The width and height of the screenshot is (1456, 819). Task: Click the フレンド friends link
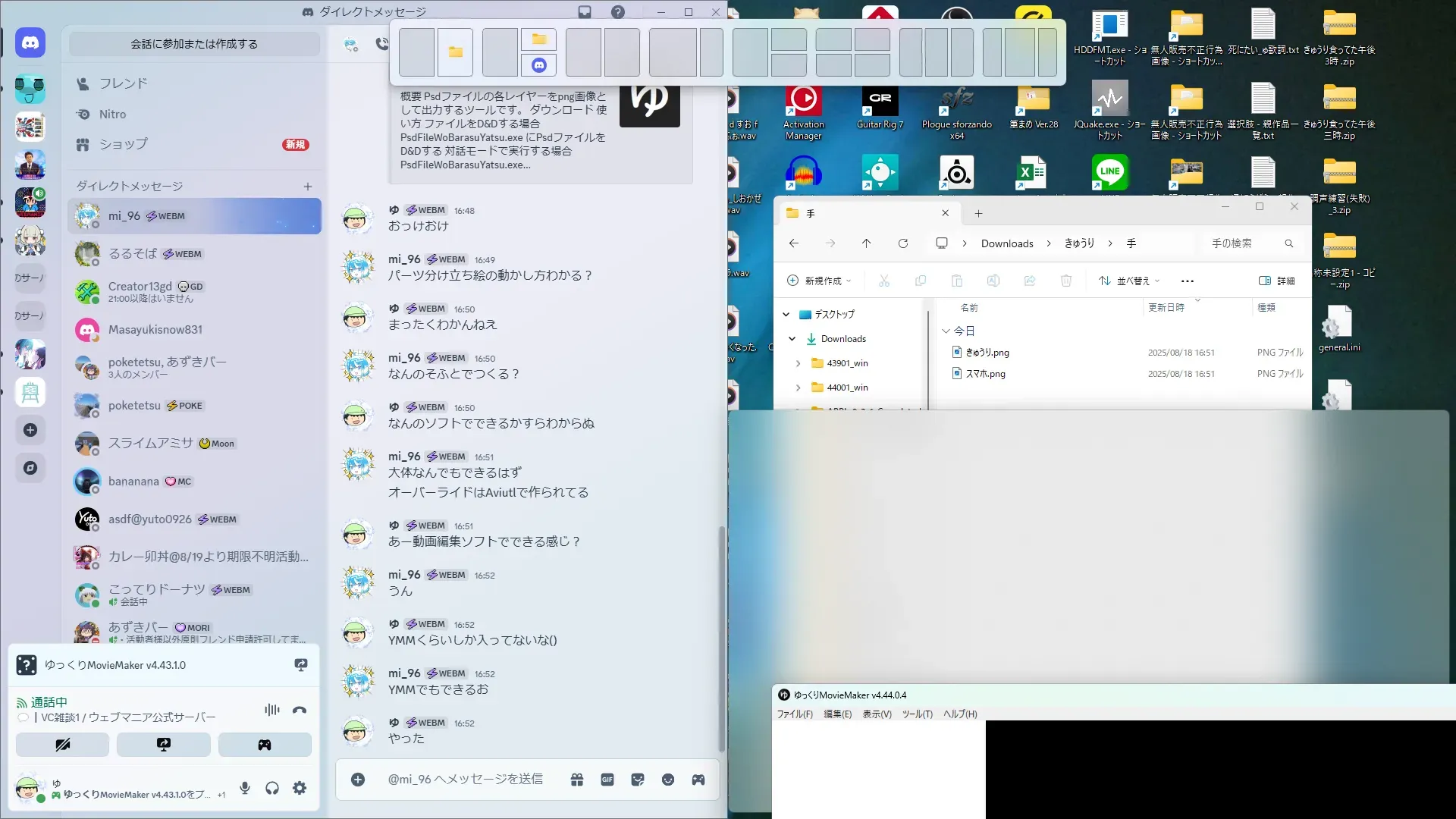point(123,83)
